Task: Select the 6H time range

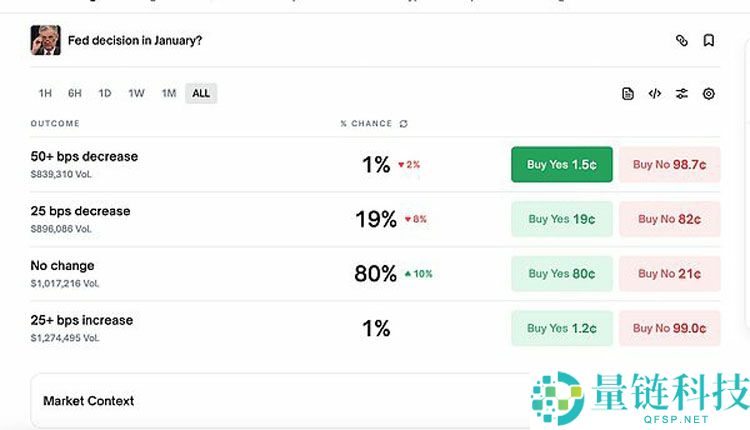Action: click(75, 94)
